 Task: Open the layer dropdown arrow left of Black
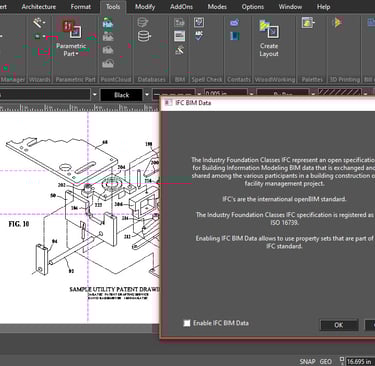click(x=95, y=95)
